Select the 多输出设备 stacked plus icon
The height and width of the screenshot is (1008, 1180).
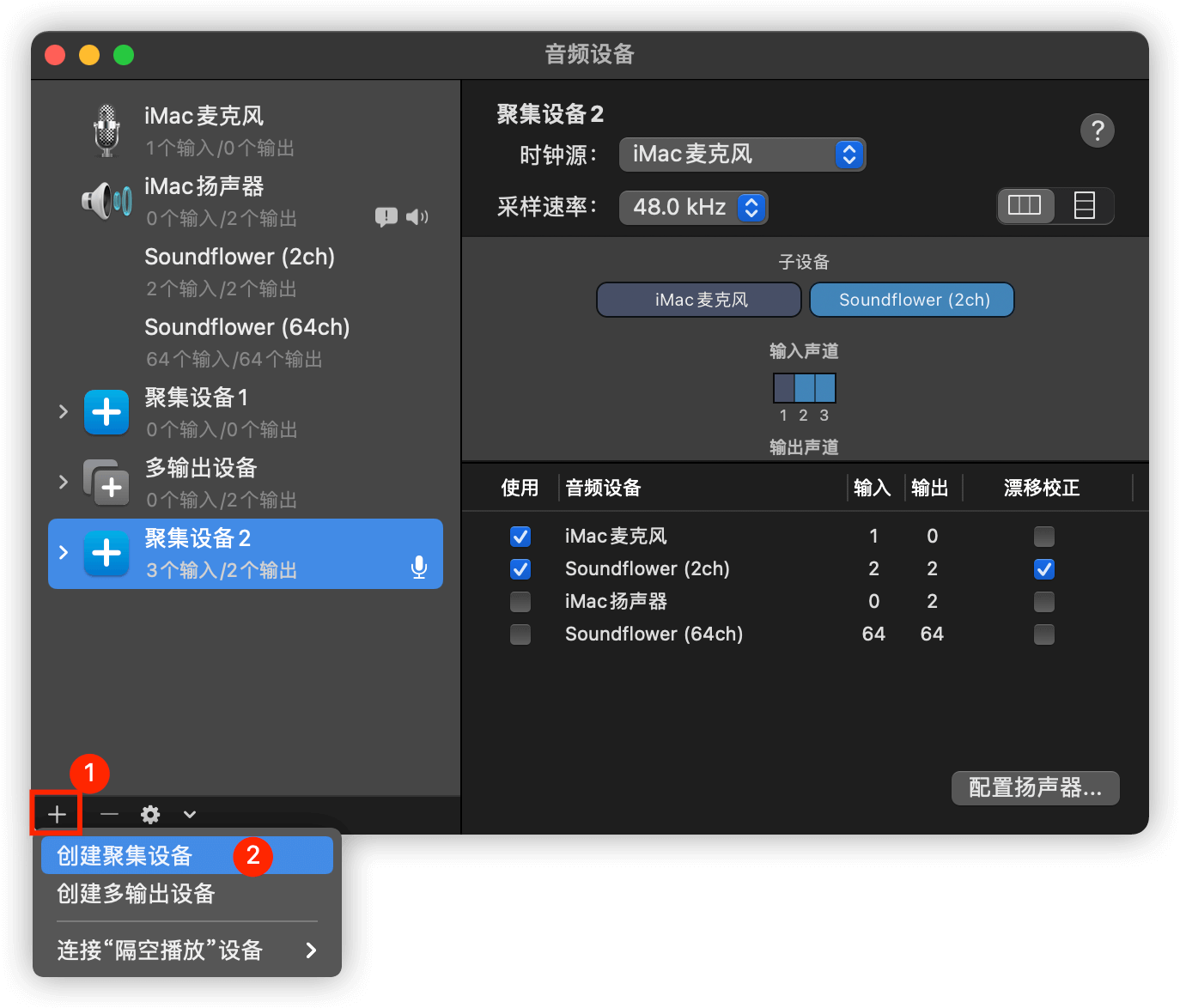(x=106, y=483)
